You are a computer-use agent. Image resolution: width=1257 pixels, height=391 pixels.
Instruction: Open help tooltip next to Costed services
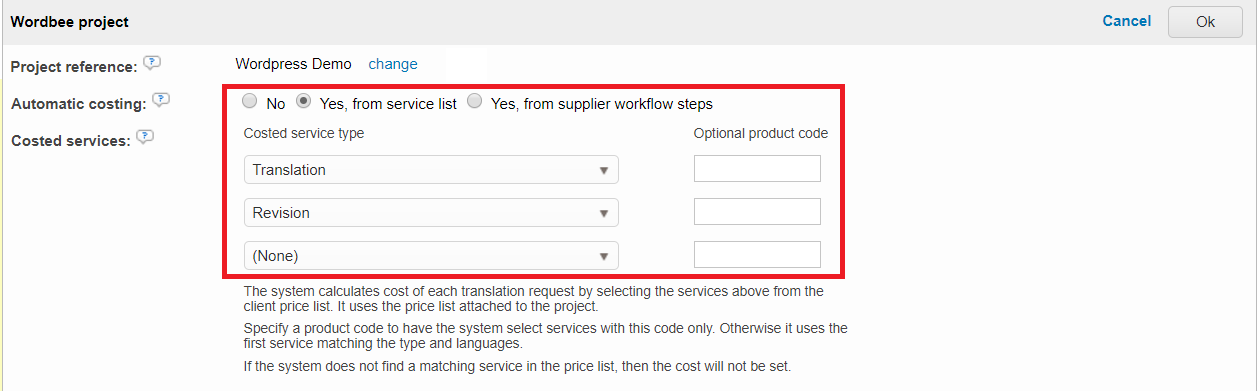click(145, 138)
